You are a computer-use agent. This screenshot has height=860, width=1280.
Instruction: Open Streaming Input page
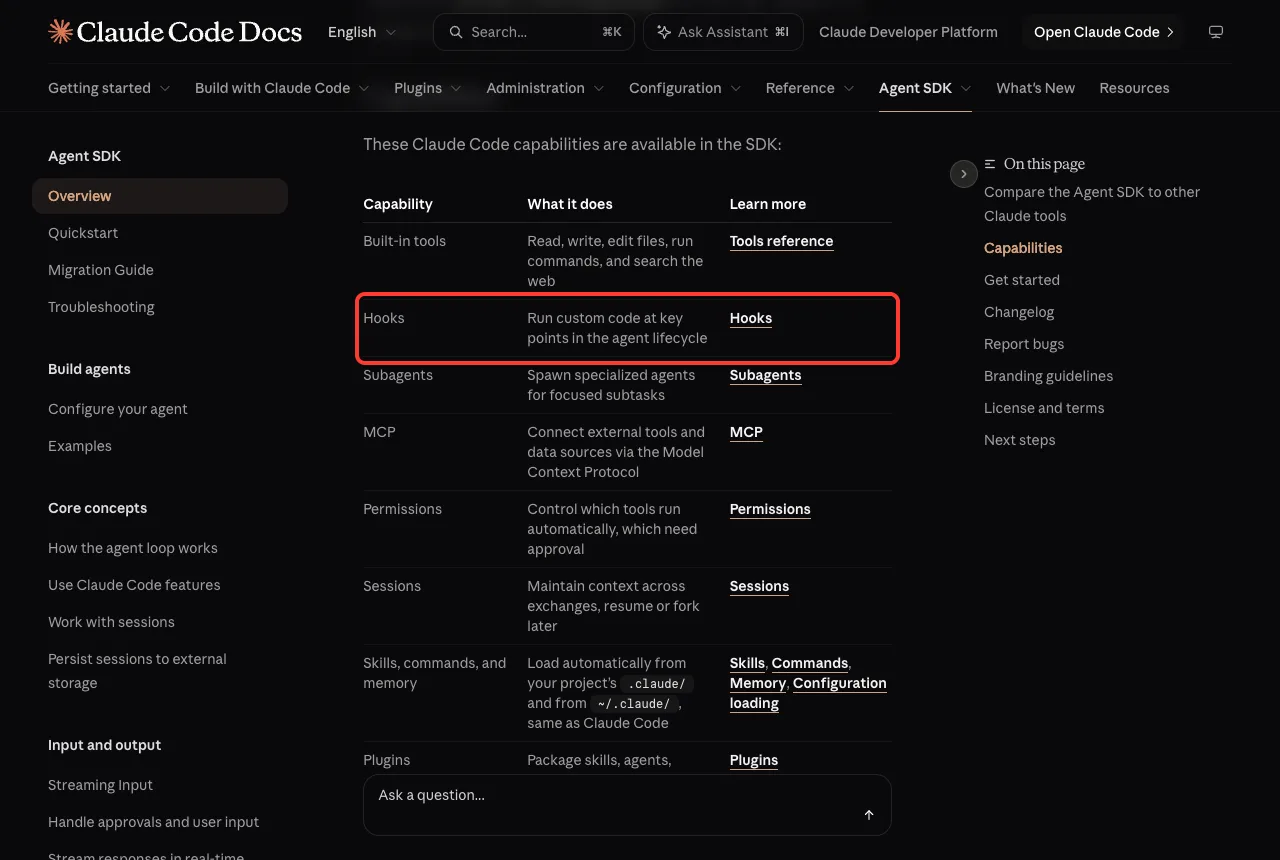click(x=100, y=785)
